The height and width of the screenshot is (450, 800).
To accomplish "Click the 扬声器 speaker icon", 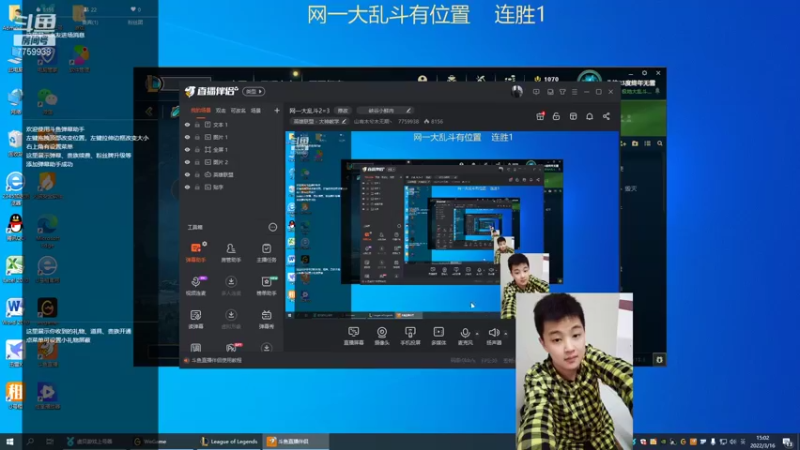I will 493,333.
